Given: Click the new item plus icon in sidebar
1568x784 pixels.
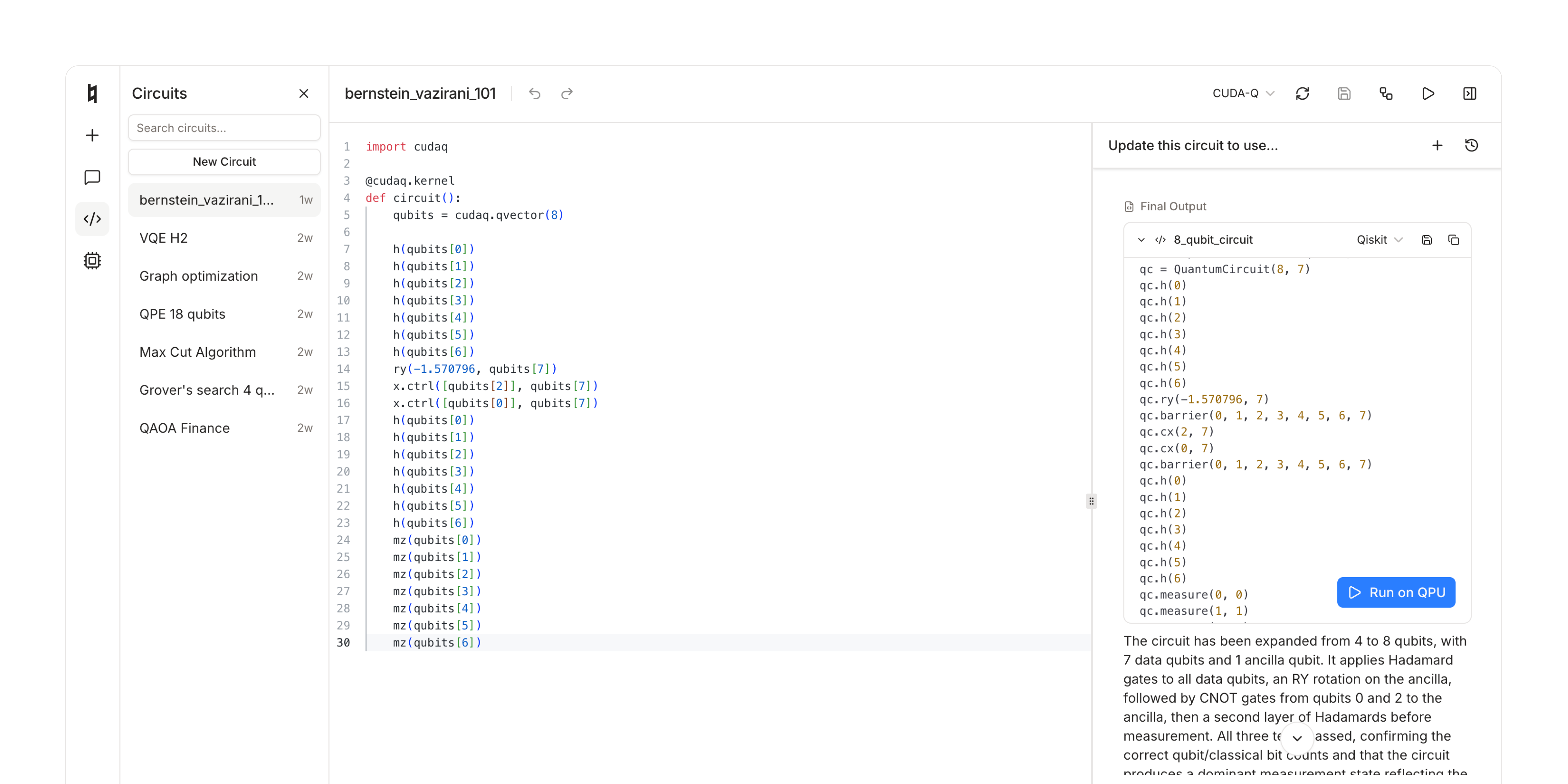Looking at the screenshot, I should 92,135.
